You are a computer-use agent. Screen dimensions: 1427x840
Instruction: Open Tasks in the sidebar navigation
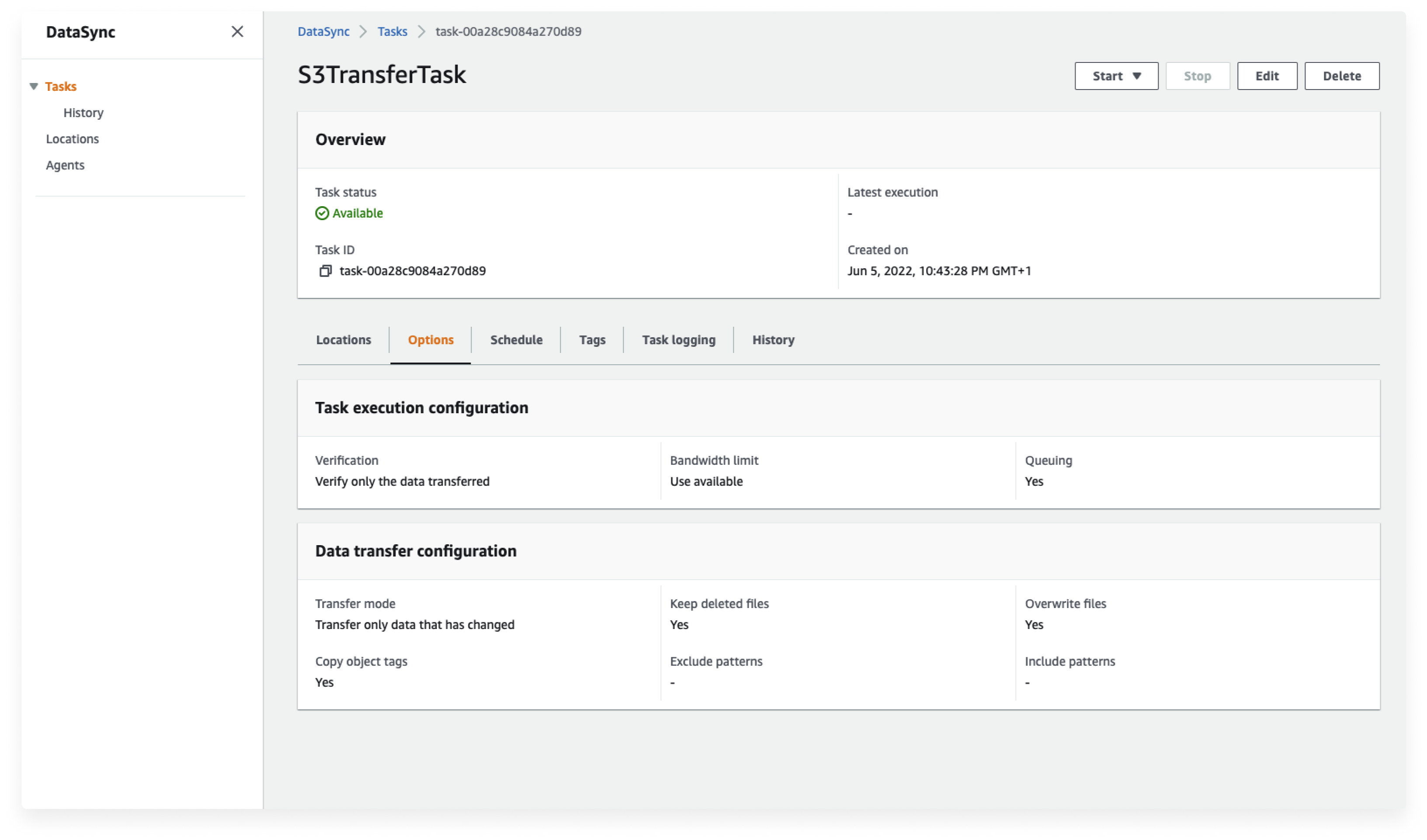tap(61, 86)
